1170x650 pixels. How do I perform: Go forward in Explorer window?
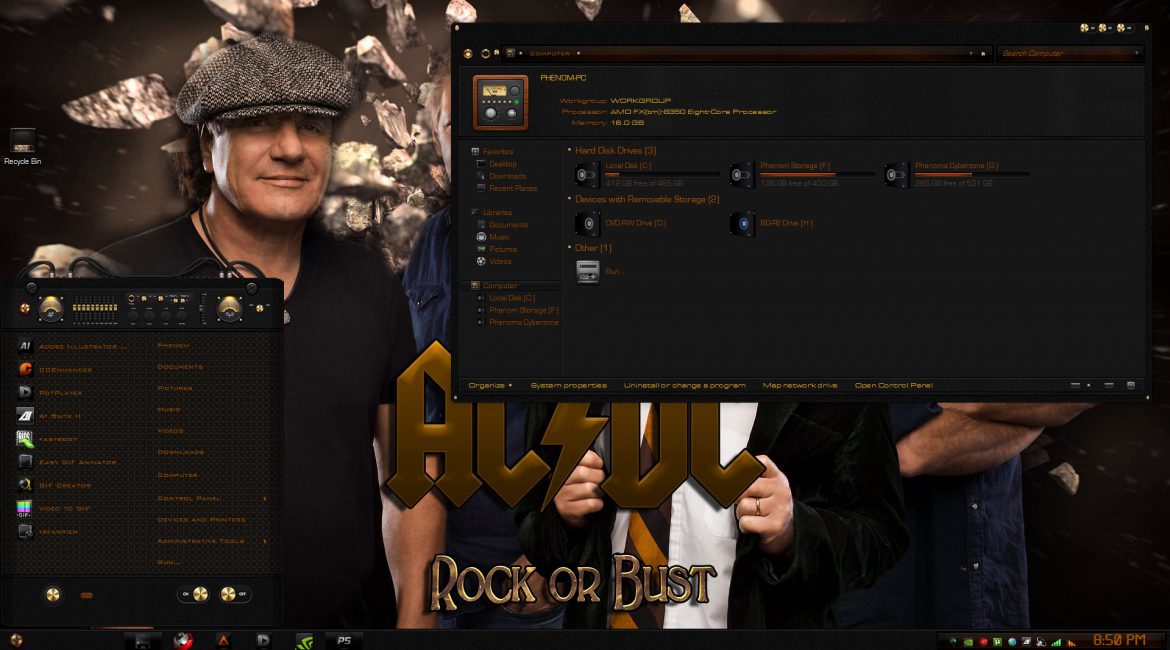tap(485, 54)
